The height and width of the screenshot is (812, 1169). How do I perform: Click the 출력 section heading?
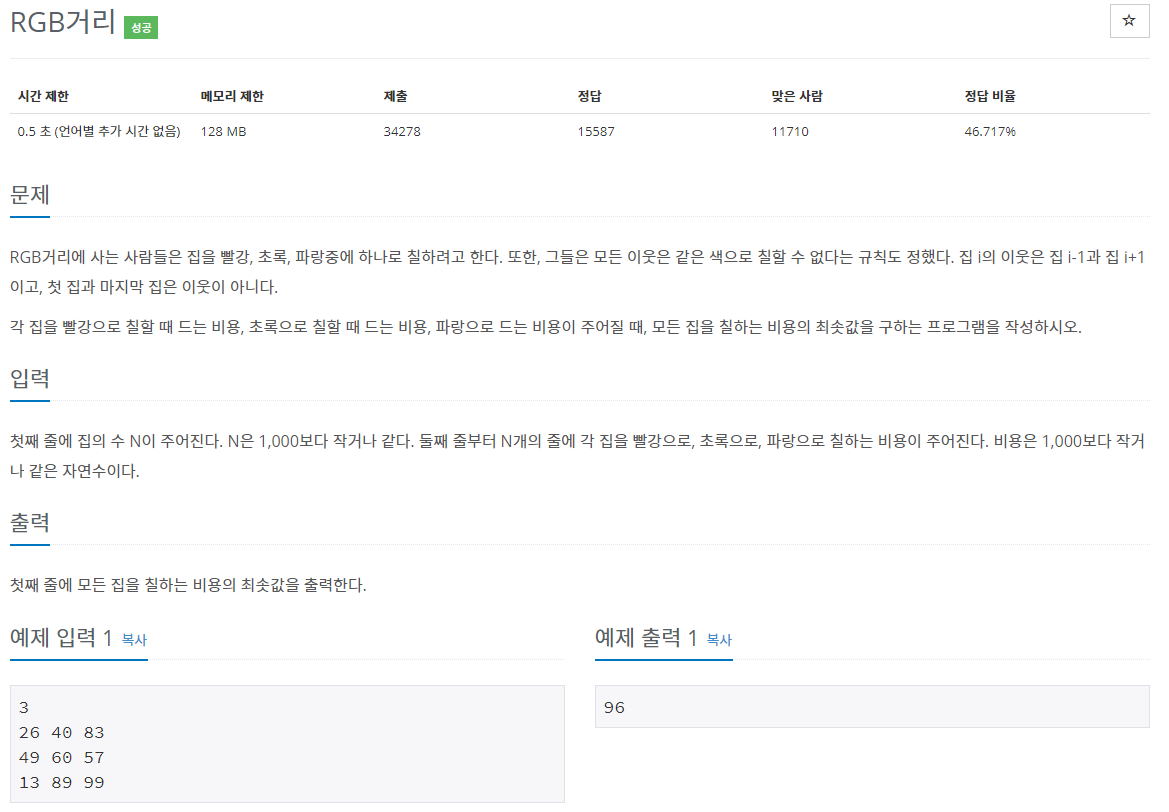pos(30,522)
